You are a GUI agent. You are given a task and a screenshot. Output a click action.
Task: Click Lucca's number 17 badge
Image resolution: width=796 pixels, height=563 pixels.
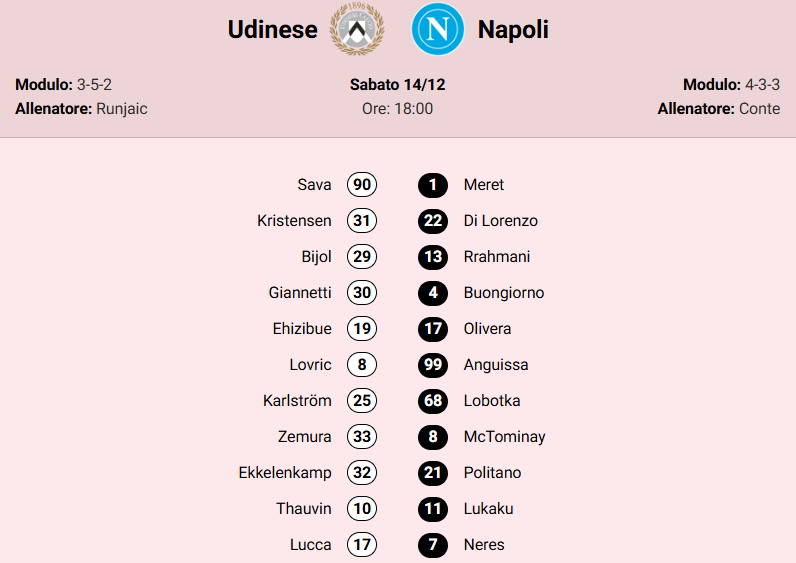coord(362,545)
